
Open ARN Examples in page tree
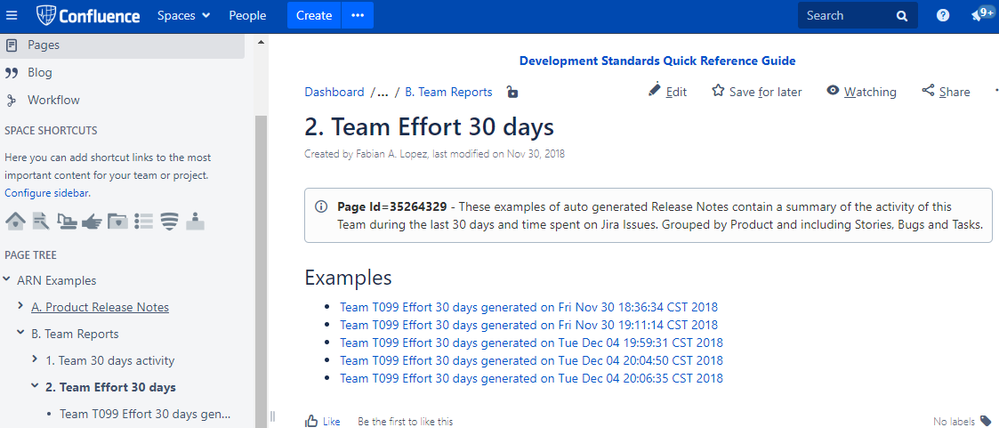point(57,280)
